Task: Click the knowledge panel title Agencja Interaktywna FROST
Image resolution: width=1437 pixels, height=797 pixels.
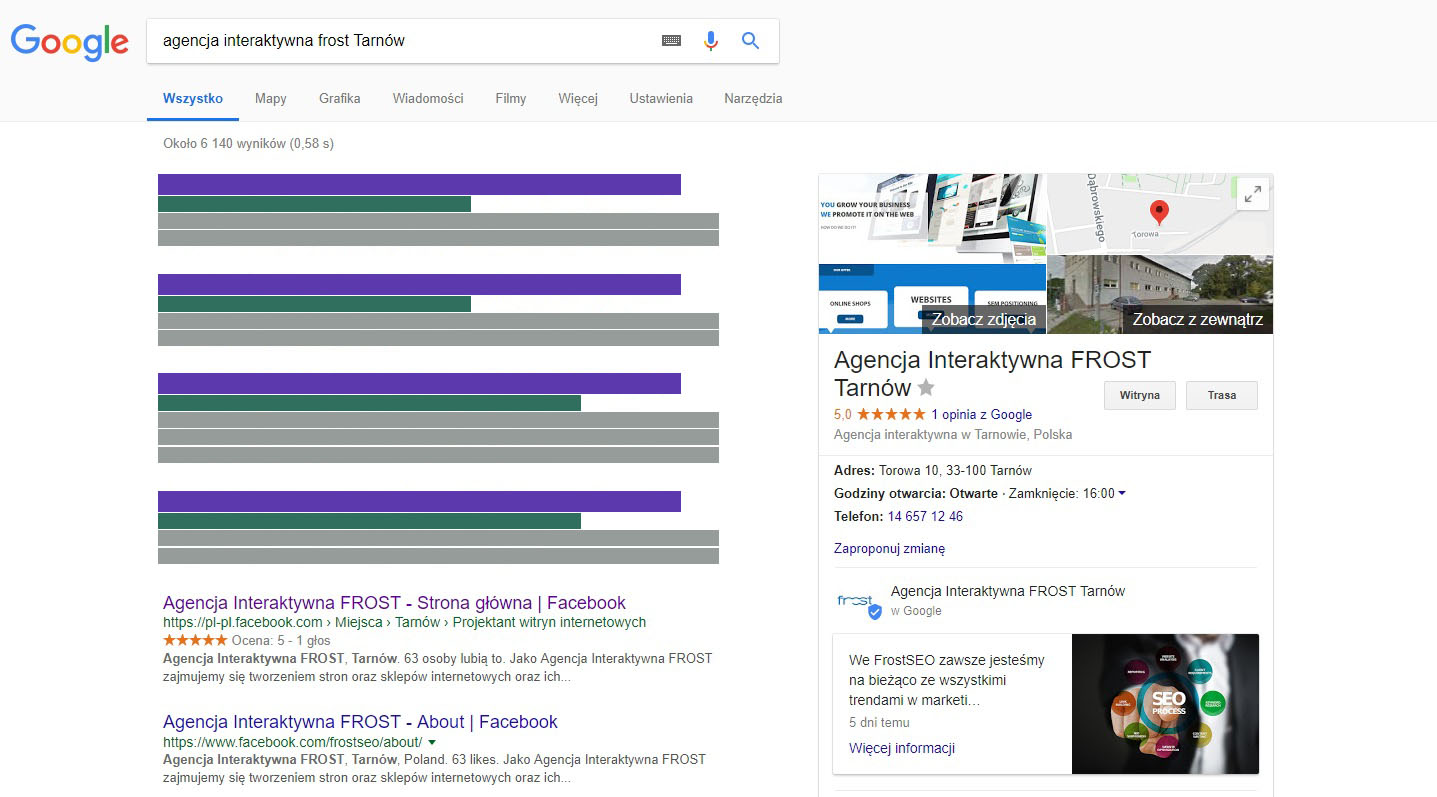Action: click(x=992, y=373)
